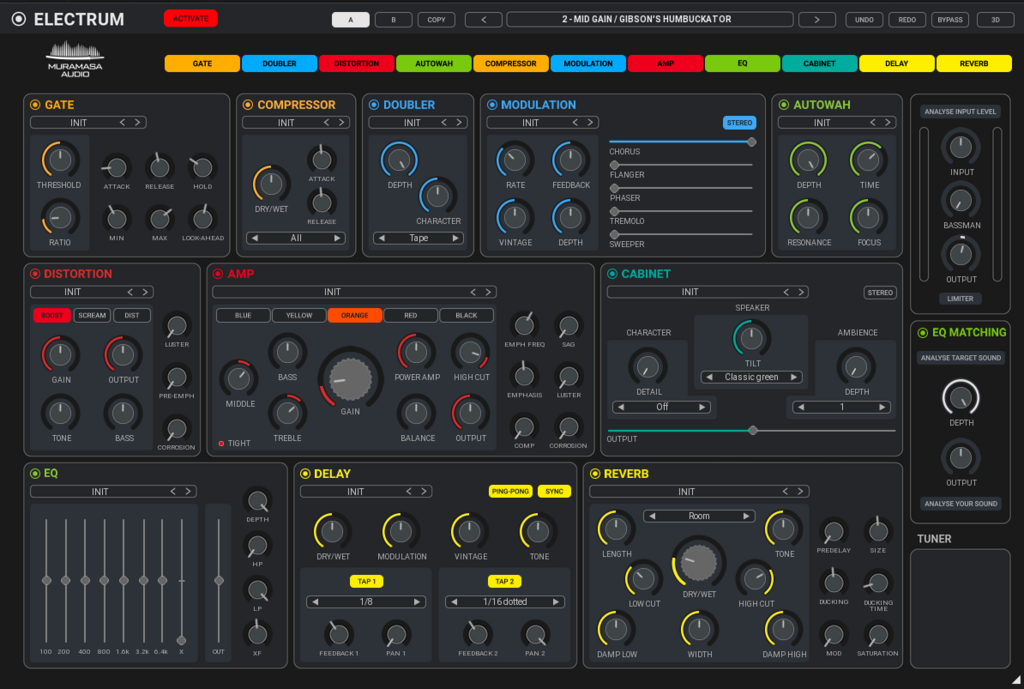Select the AUTOWAH tab in the module strip
The height and width of the screenshot is (689, 1024).
coord(434,63)
